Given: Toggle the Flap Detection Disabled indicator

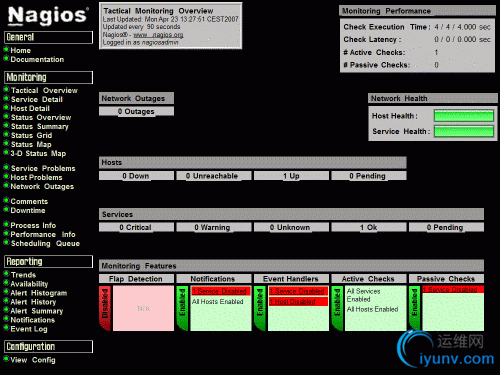Looking at the screenshot, I should pos(105,308).
